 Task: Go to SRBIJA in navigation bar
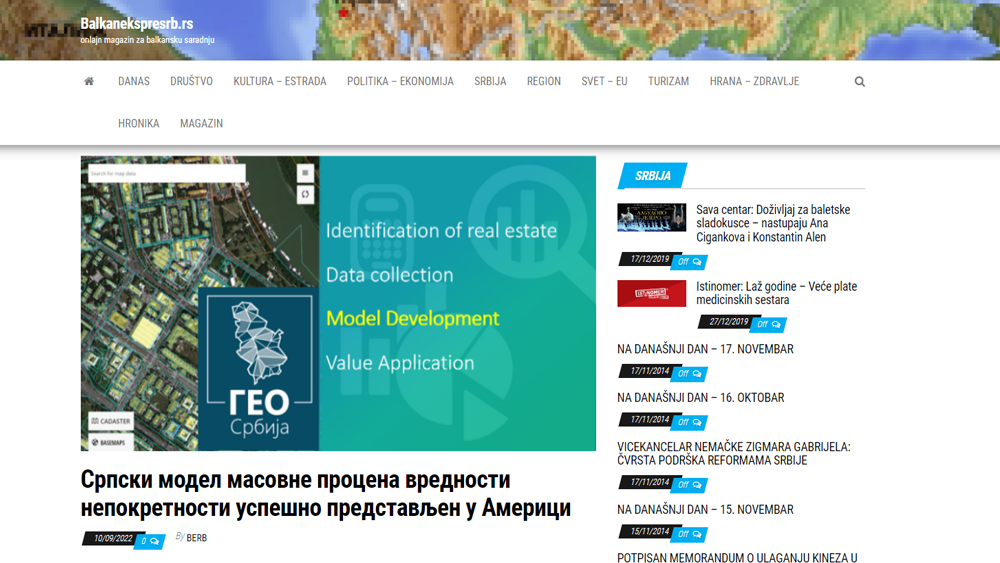click(490, 82)
